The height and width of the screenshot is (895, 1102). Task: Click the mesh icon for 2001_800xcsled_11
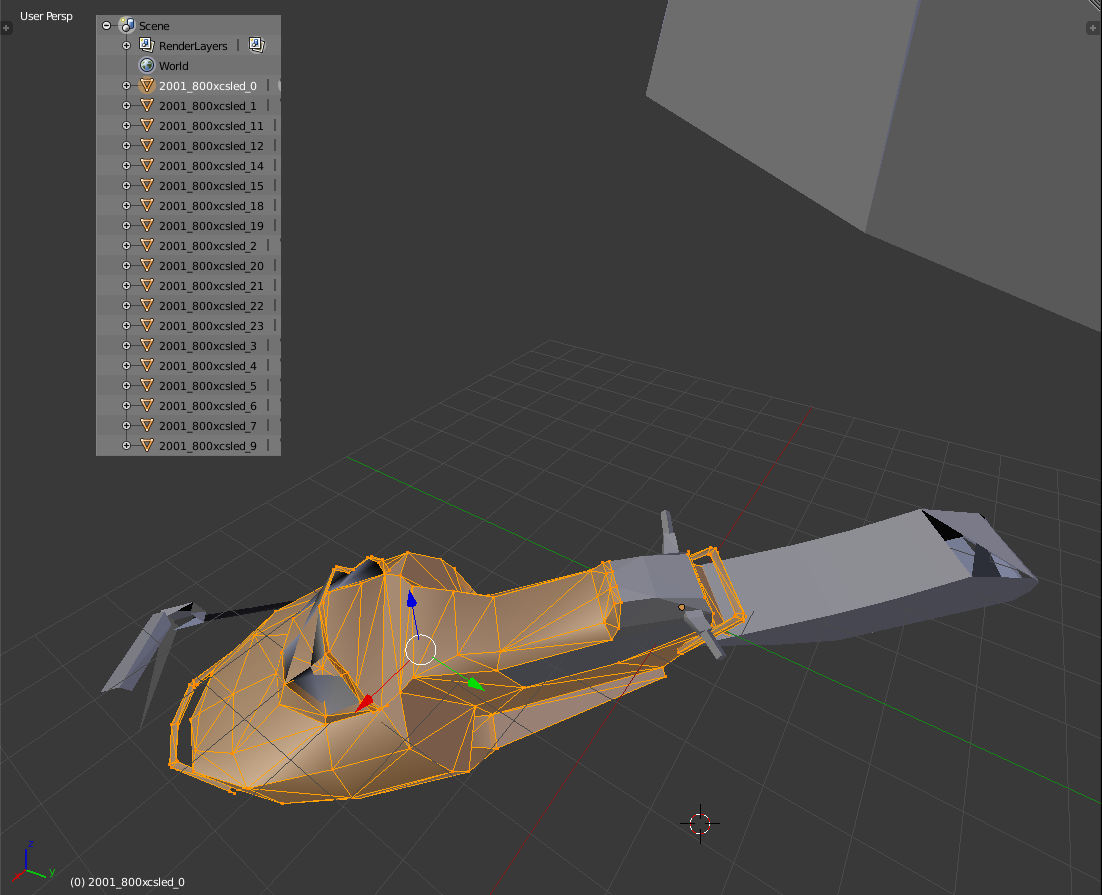click(147, 125)
